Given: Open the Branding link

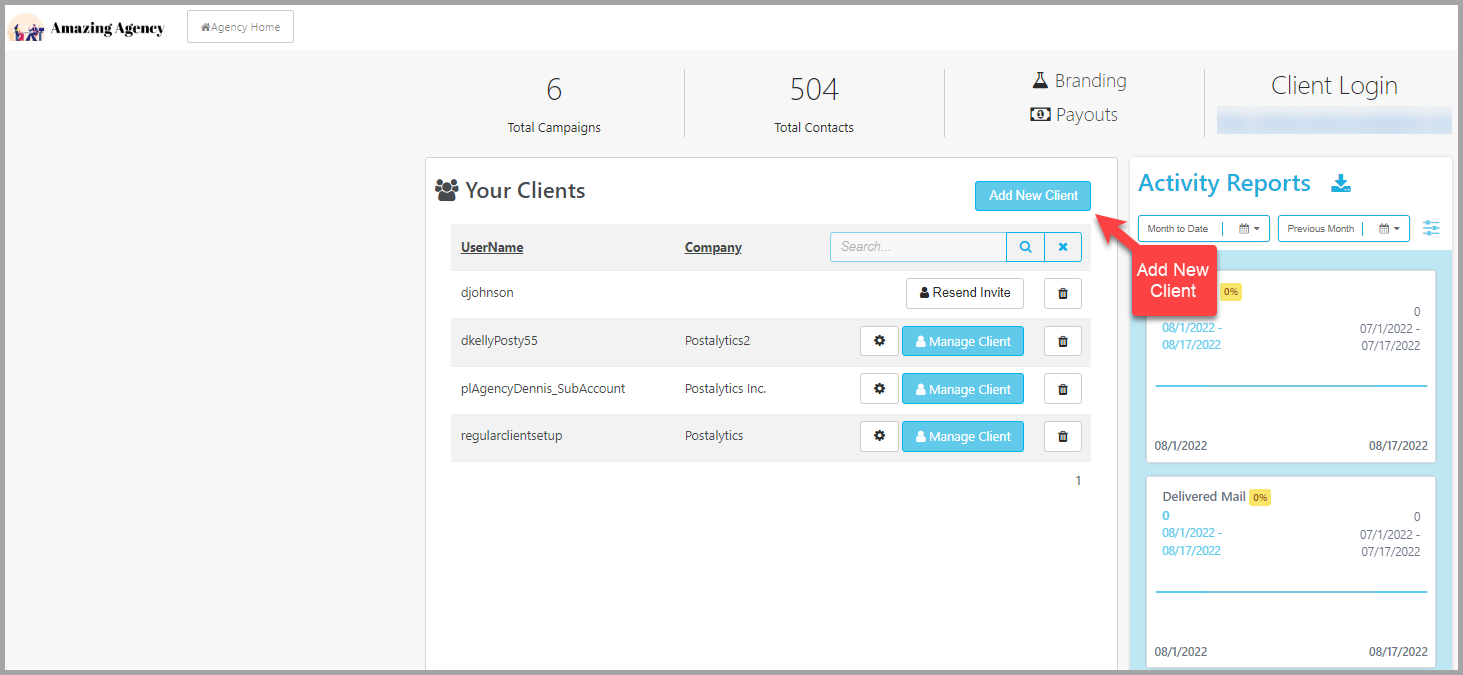Looking at the screenshot, I should (x=1090, y=81).
